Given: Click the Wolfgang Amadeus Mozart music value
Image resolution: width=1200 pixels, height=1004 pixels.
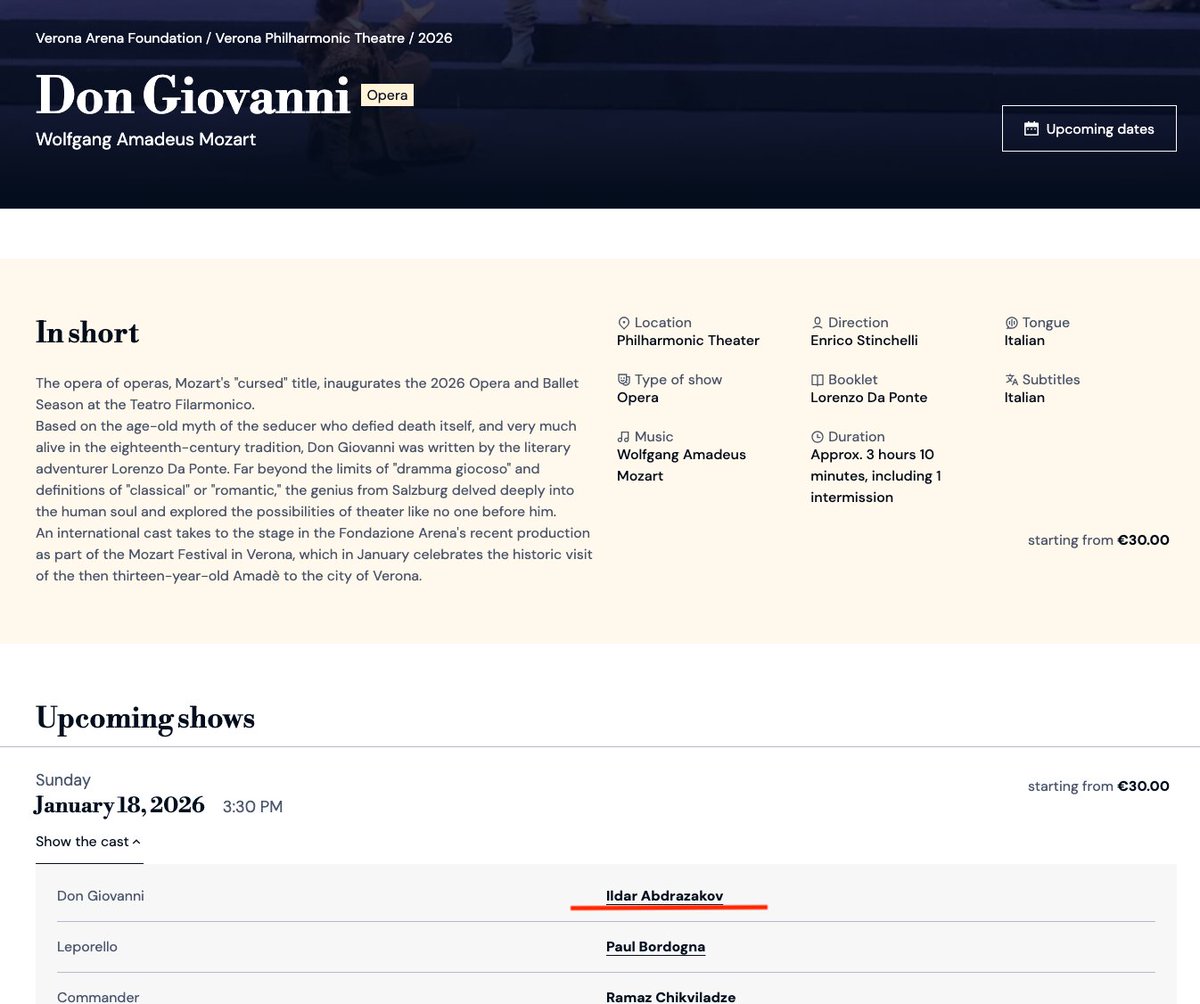Looking at the screenshot, I should tap(681, 465).
